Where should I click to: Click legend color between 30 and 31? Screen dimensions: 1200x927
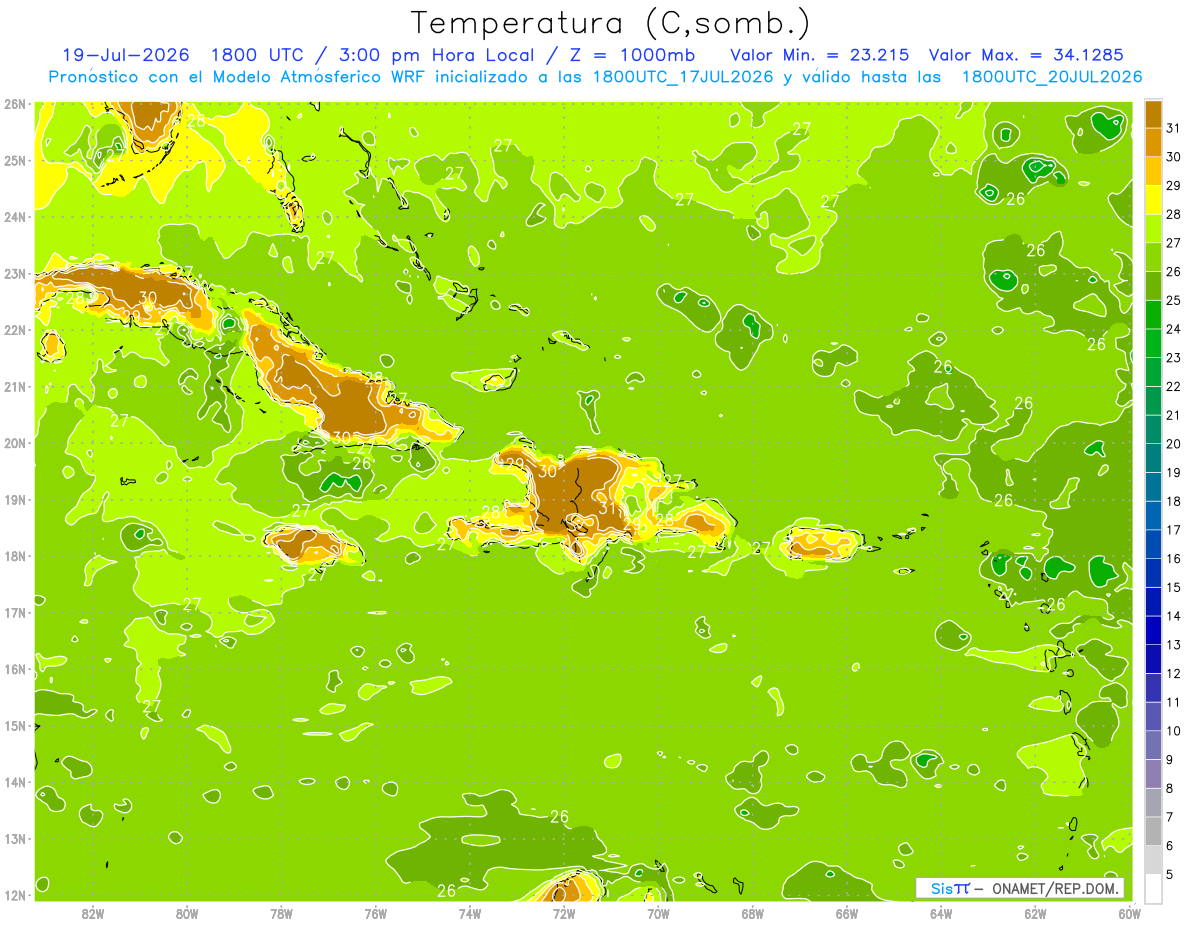(x=1153, y=142)
